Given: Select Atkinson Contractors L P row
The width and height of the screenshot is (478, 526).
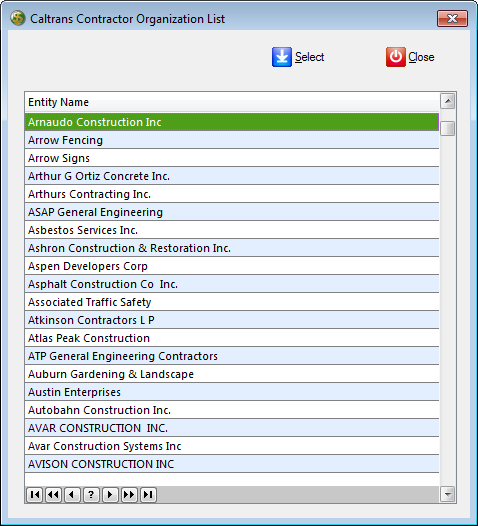Looking at the screenshot, I should pos(231,320).
